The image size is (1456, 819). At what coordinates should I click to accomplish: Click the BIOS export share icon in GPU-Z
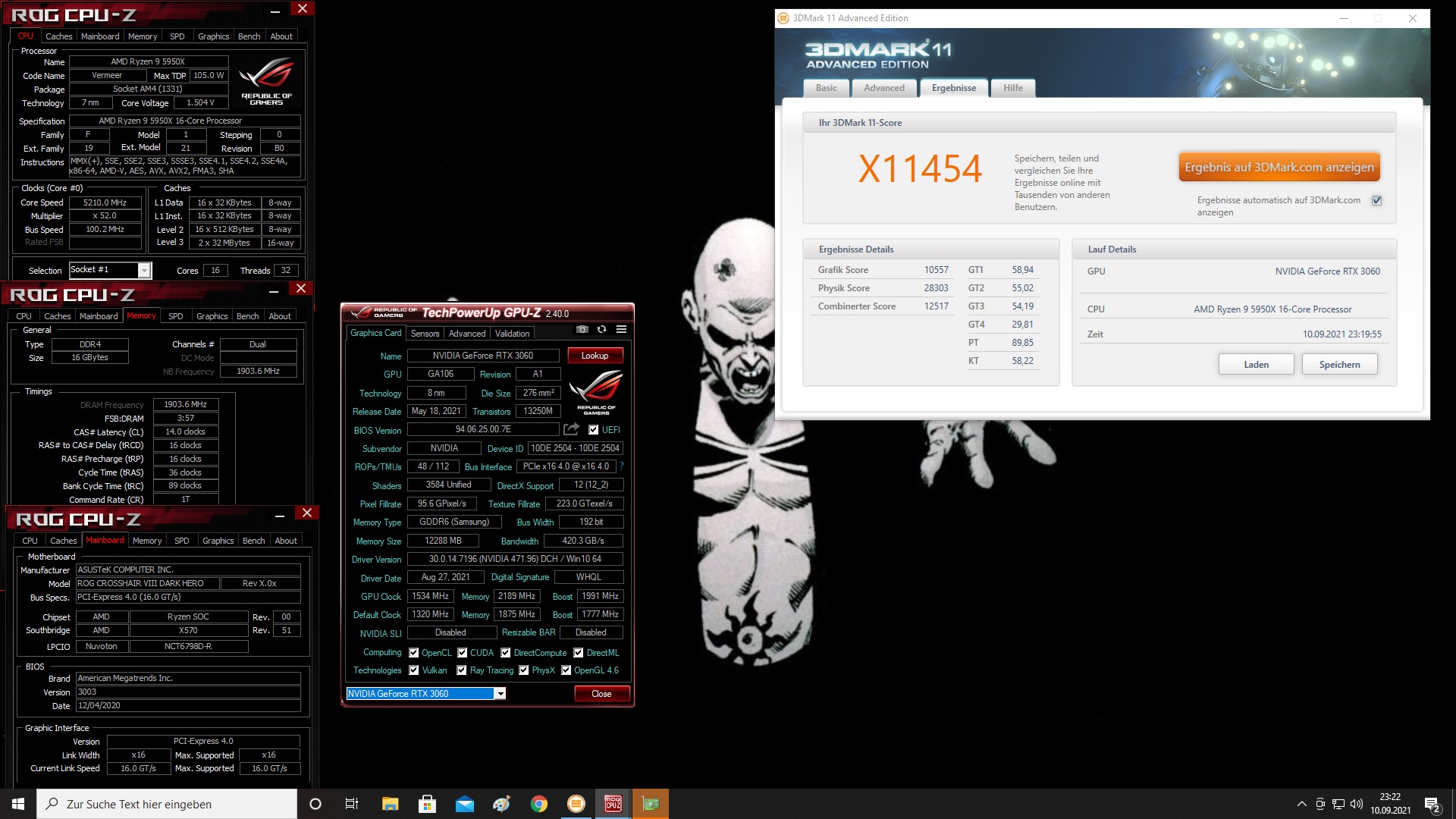click(571, 429)
